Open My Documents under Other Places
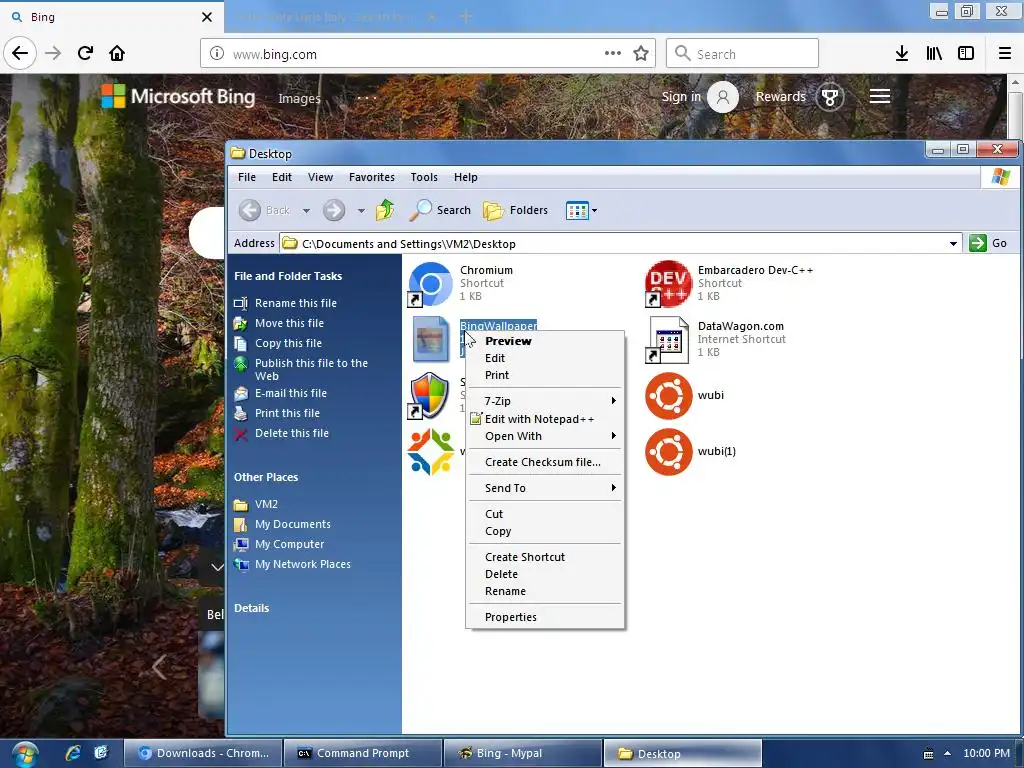 click(x=293, y=524)
